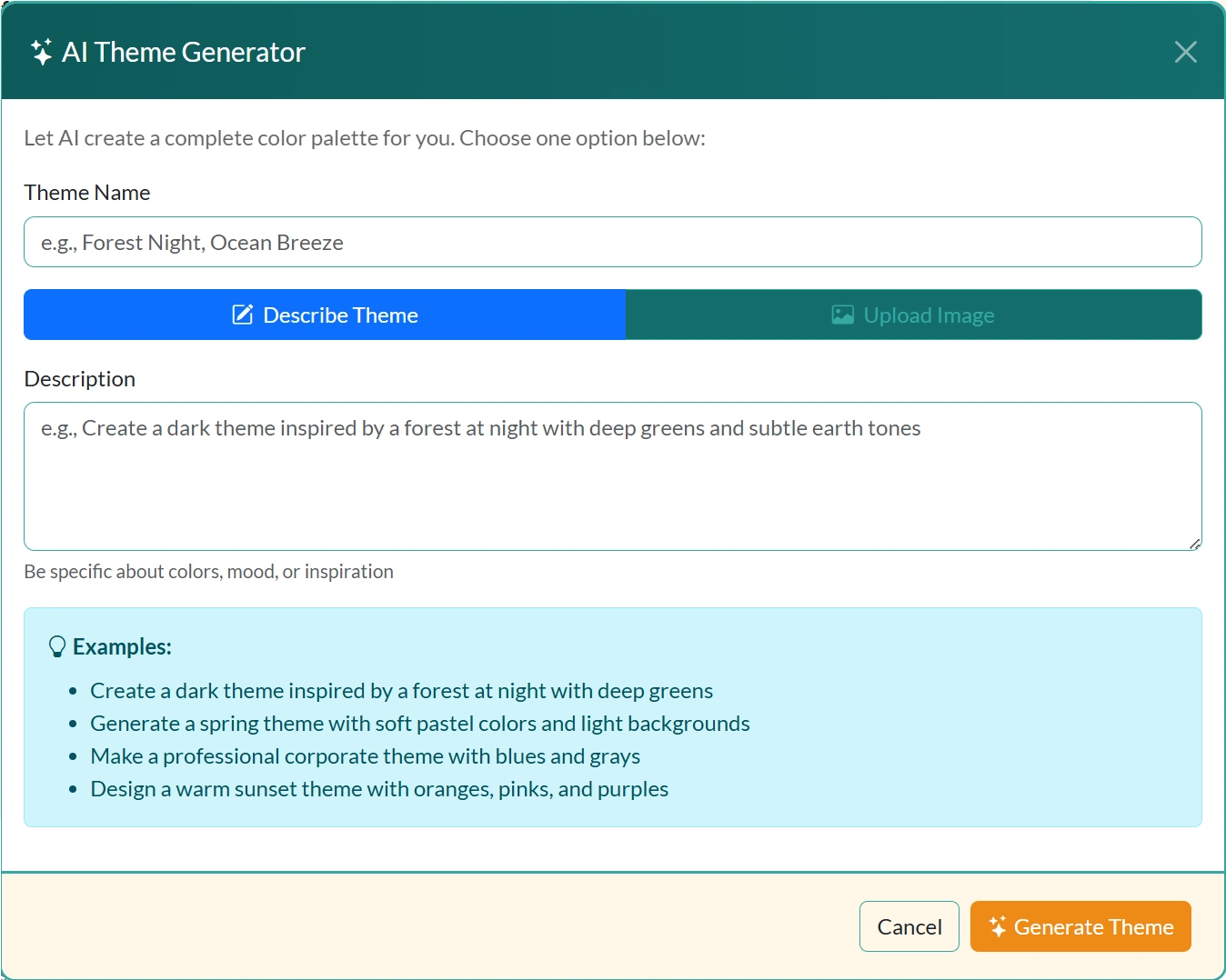Close the AI Theme Generator dialog
1226x980 pixels.
click(x=1185, y=52)
